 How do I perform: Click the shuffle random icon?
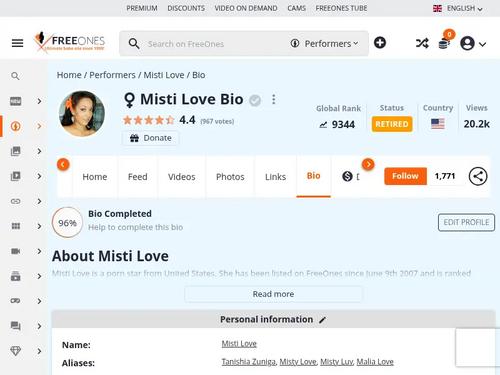pos(422,43)
